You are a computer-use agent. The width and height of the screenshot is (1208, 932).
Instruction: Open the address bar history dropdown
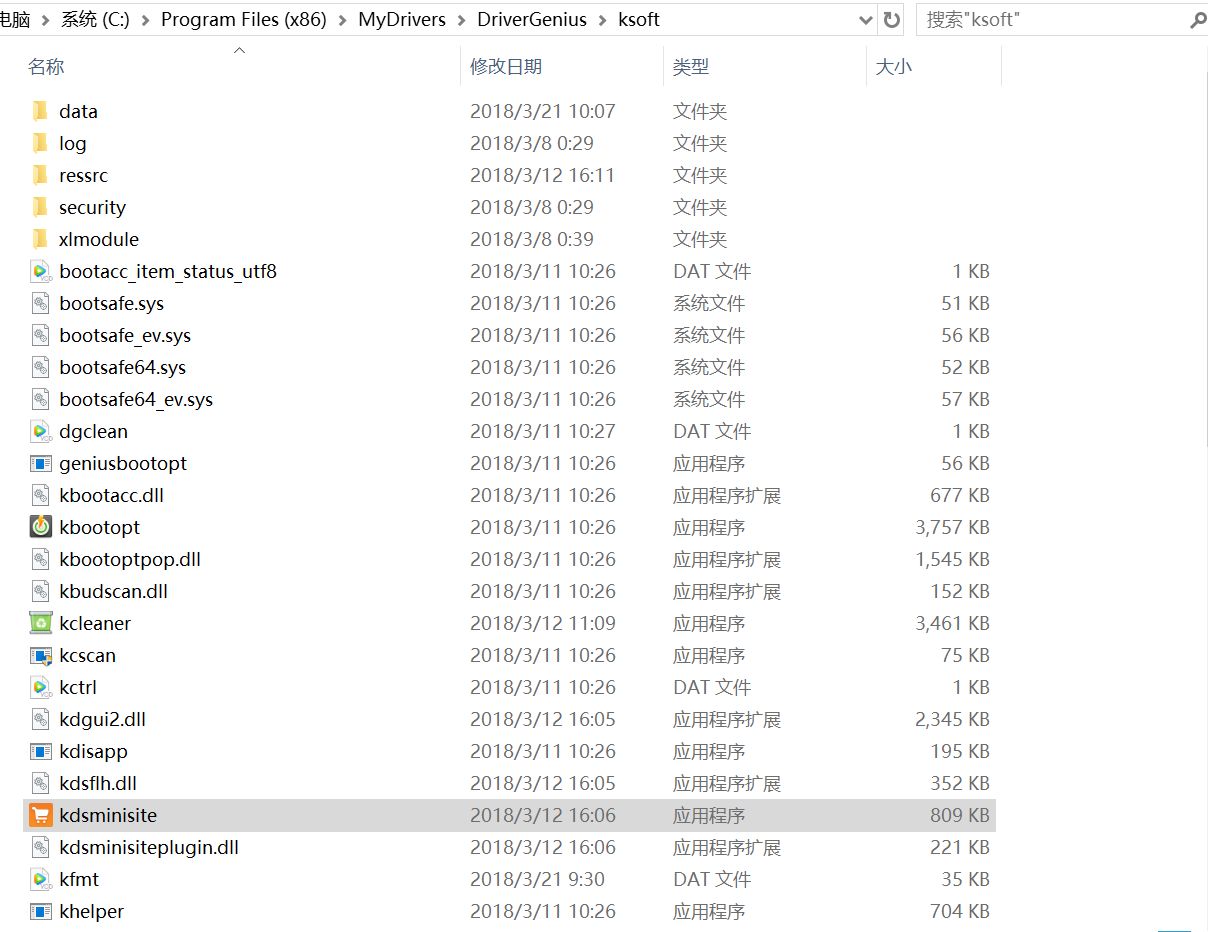(866, 19)
